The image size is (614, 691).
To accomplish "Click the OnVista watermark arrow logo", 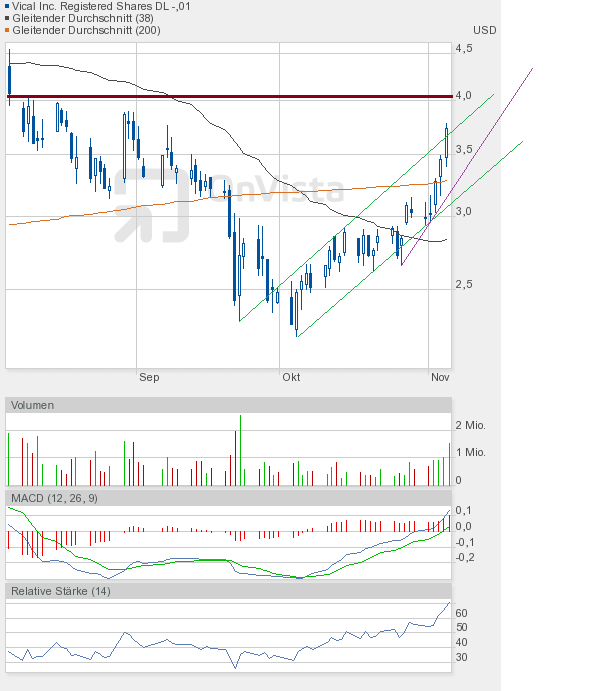I will point(151,204).
